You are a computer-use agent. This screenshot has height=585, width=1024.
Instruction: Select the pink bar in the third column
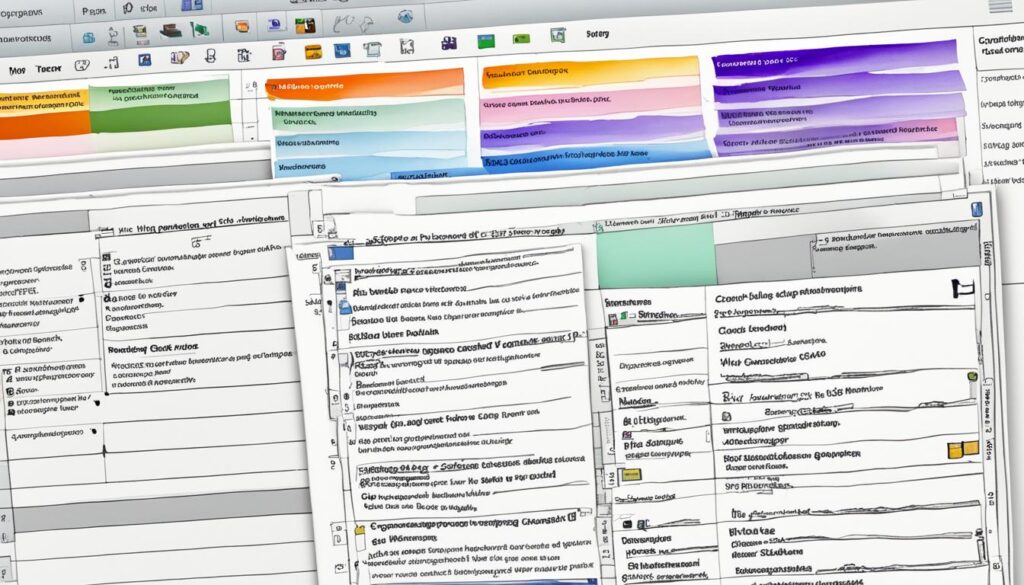pyautogui.click(x=591, y=103)
